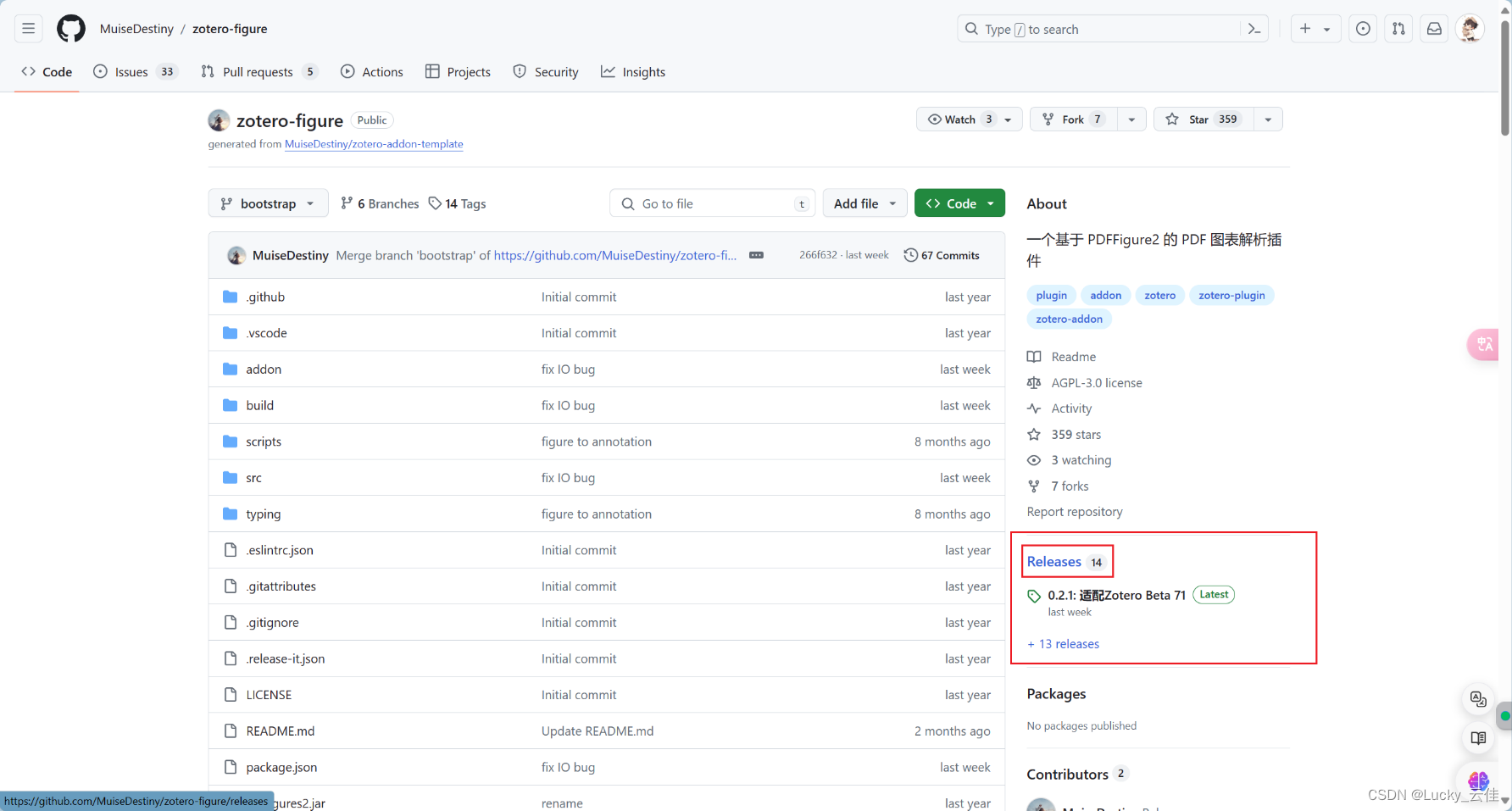Screen dimensions: 1512x811
Task: Open the scripts folder
Action: coord(264,442)
